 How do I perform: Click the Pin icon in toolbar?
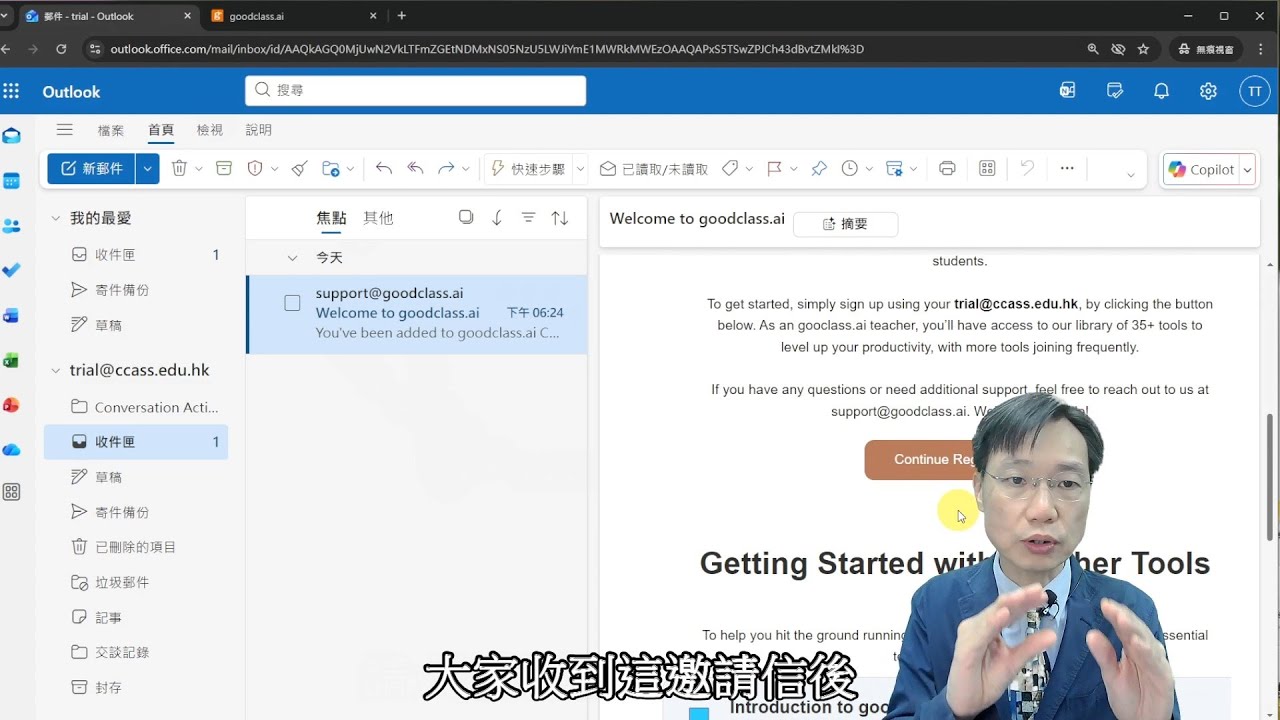click(x=819, y=169)
